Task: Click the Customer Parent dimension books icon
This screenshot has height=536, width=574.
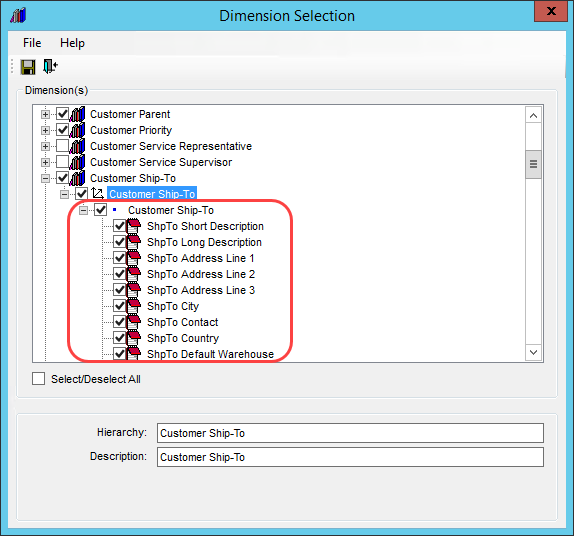Action: coord(77,114)
